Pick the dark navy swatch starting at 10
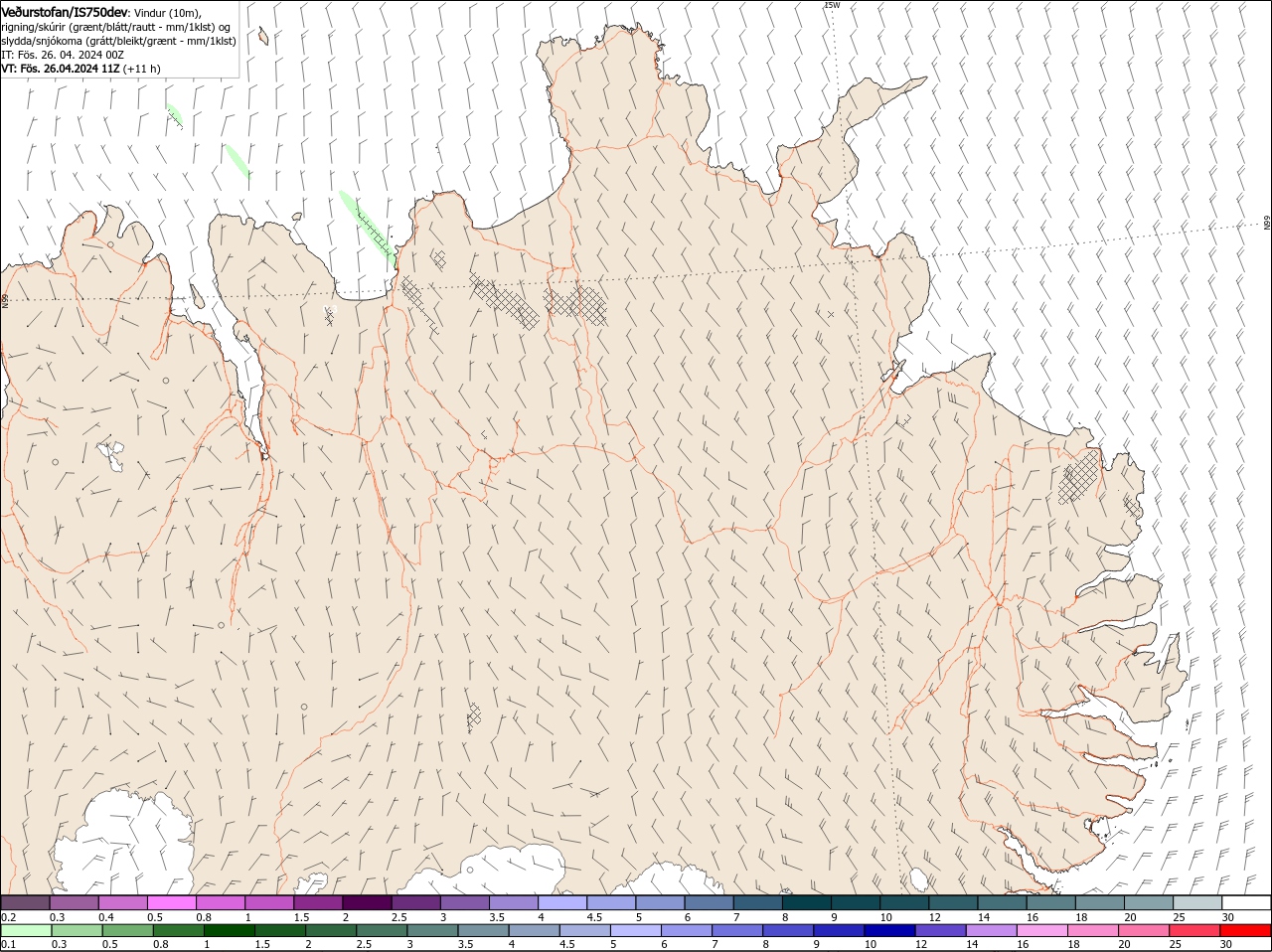The width and height of the screenshot is (1272, 952). tap(889, 930)
